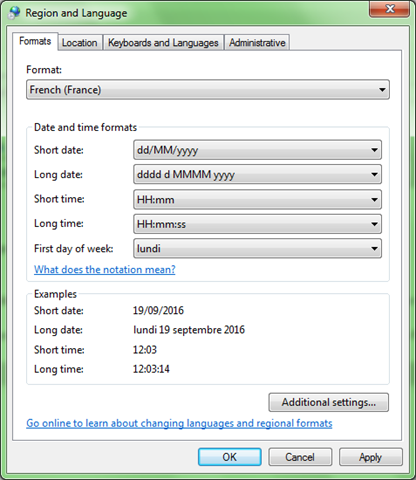Open 'What does the notation mean?' link
This screenshot has width=416, height=480.
point(105,269)
